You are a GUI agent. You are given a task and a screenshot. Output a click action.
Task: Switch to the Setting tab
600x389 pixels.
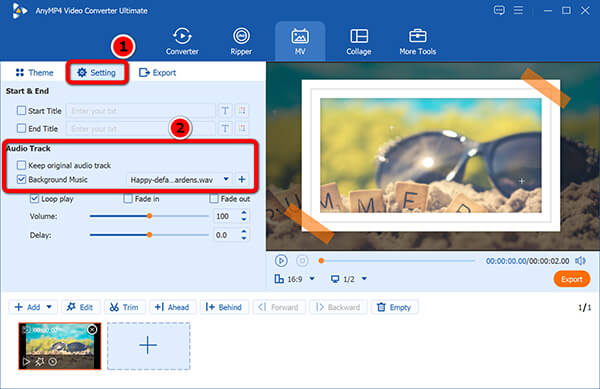coord(96,72)
